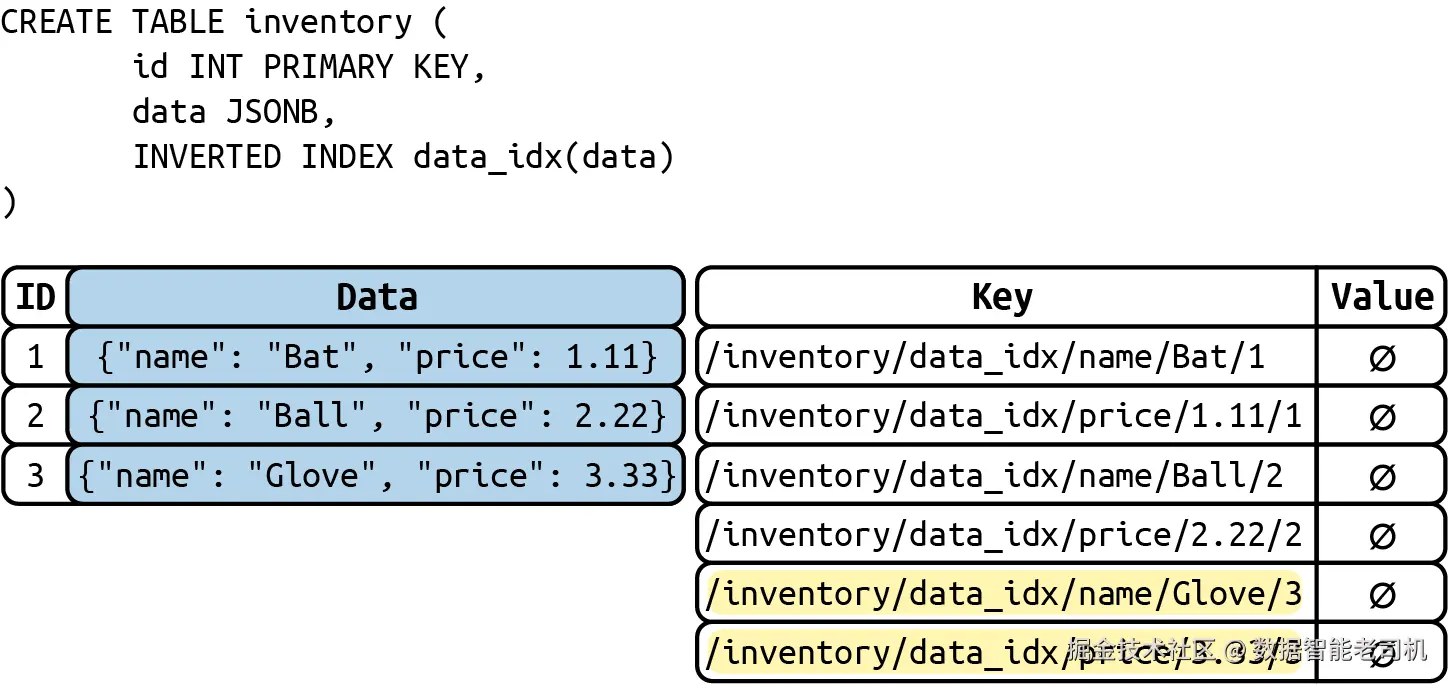This screenshot has height=684, width=1448.
Task: Select the ∅ symbol in the name/Glove/3 row
Action: pos(1381,594)
